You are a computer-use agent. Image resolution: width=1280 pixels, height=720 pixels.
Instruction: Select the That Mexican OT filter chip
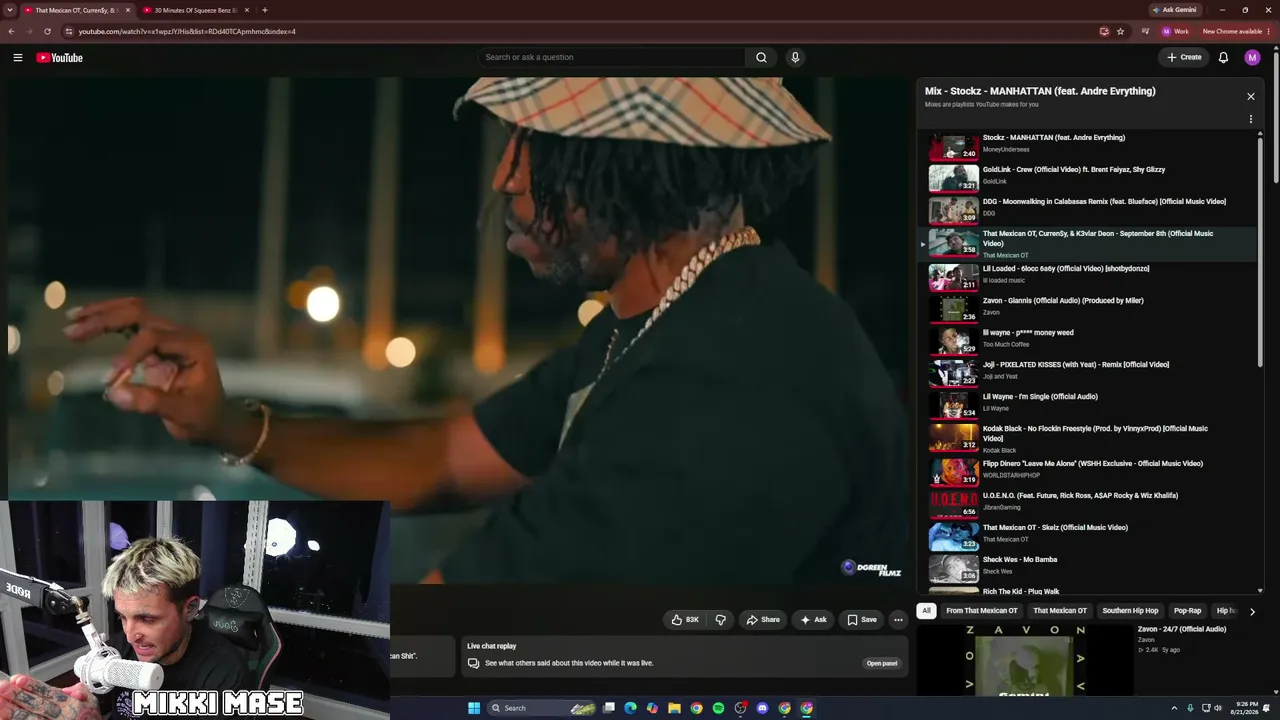[1060, 611]
